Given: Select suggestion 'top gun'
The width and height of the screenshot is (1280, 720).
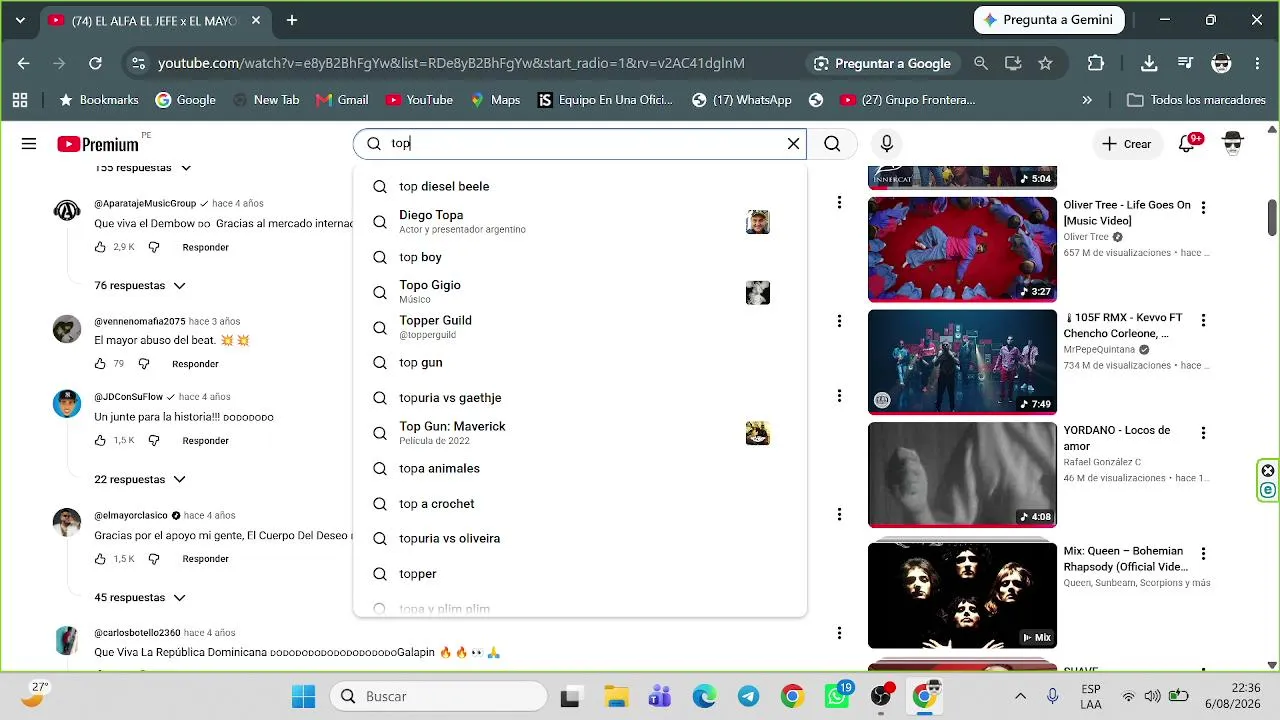Looking at the screenshot, I should [x=580, y=362].
